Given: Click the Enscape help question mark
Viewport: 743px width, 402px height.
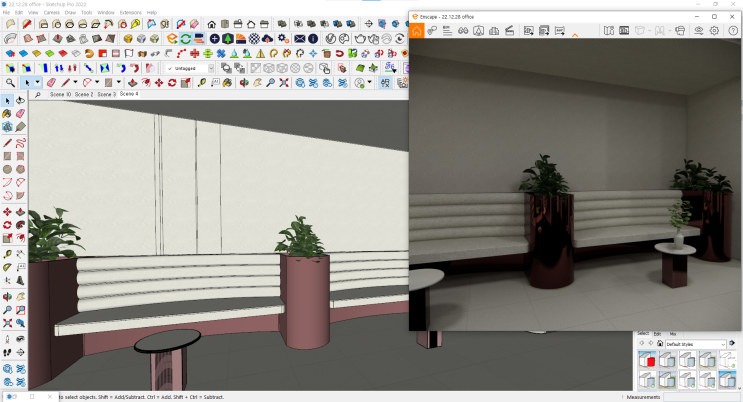Looking at the screenshot, I should tap(732, 31).
